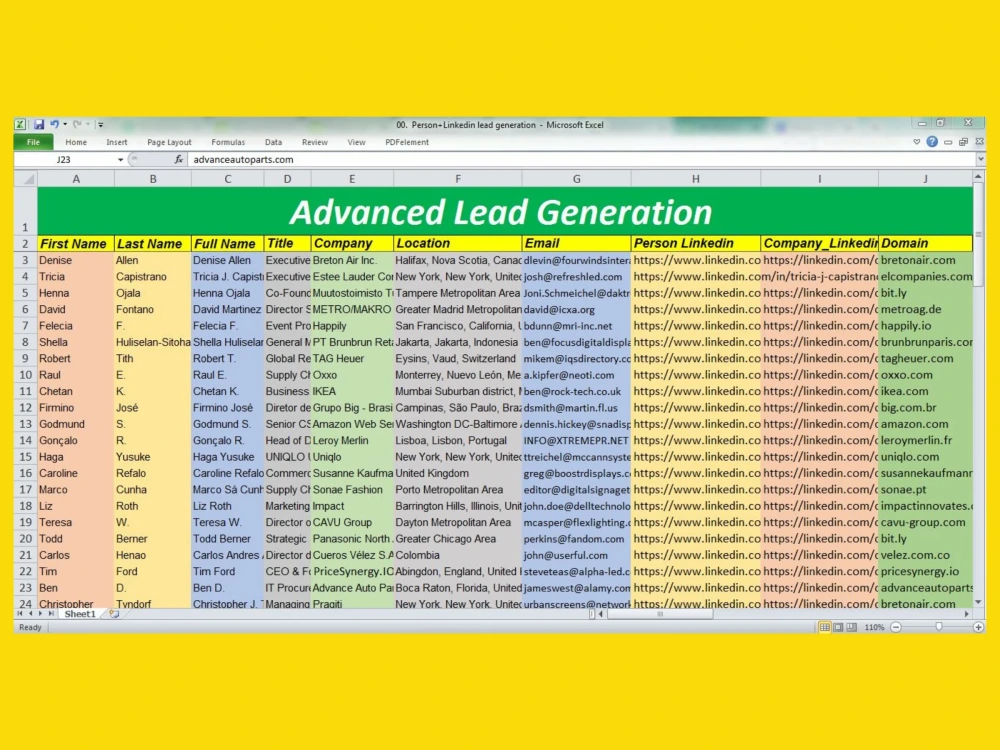
Task: Click the Redo icon
Action: [77, 125]
